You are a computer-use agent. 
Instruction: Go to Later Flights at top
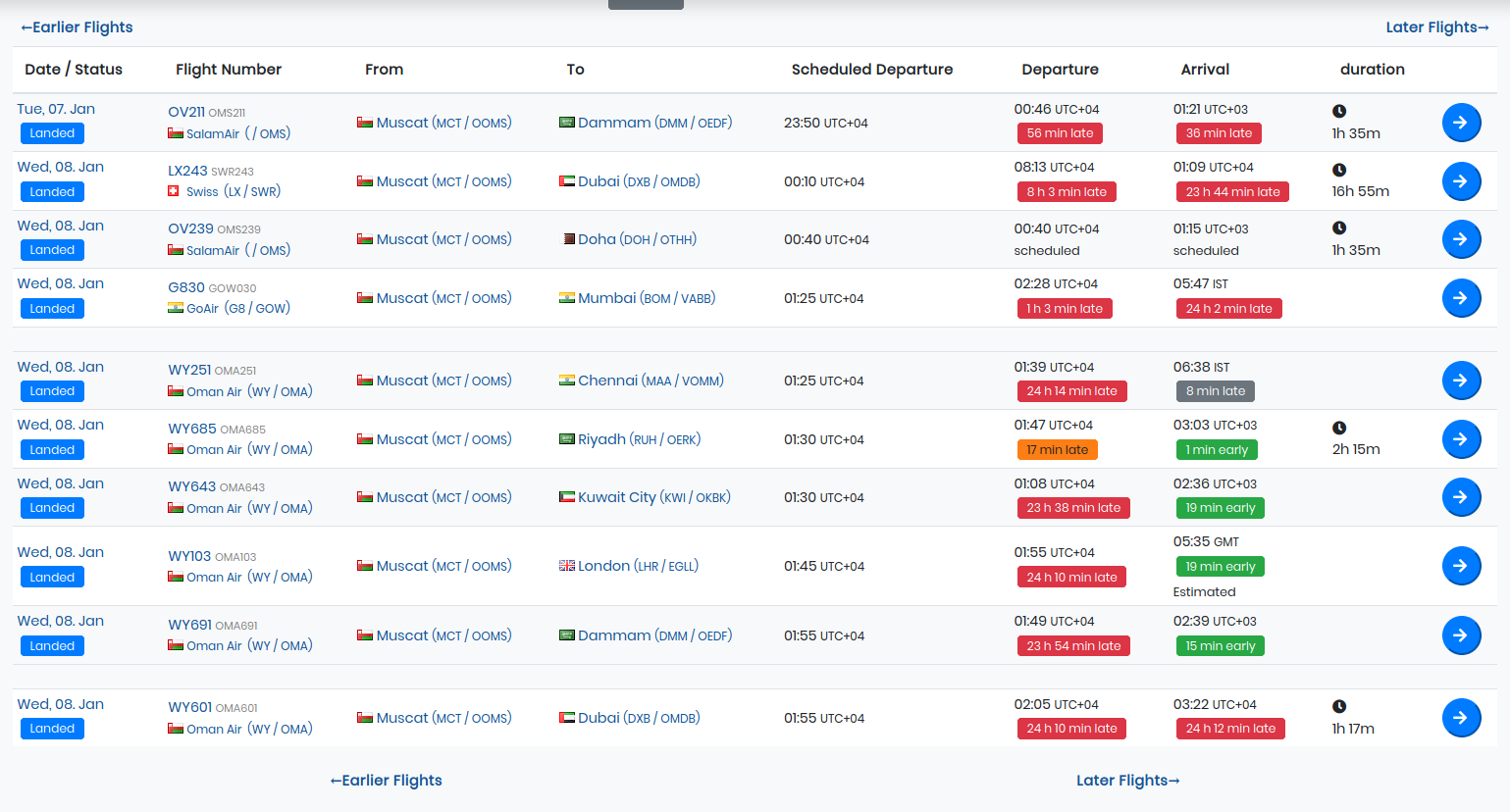(1437, 27)
